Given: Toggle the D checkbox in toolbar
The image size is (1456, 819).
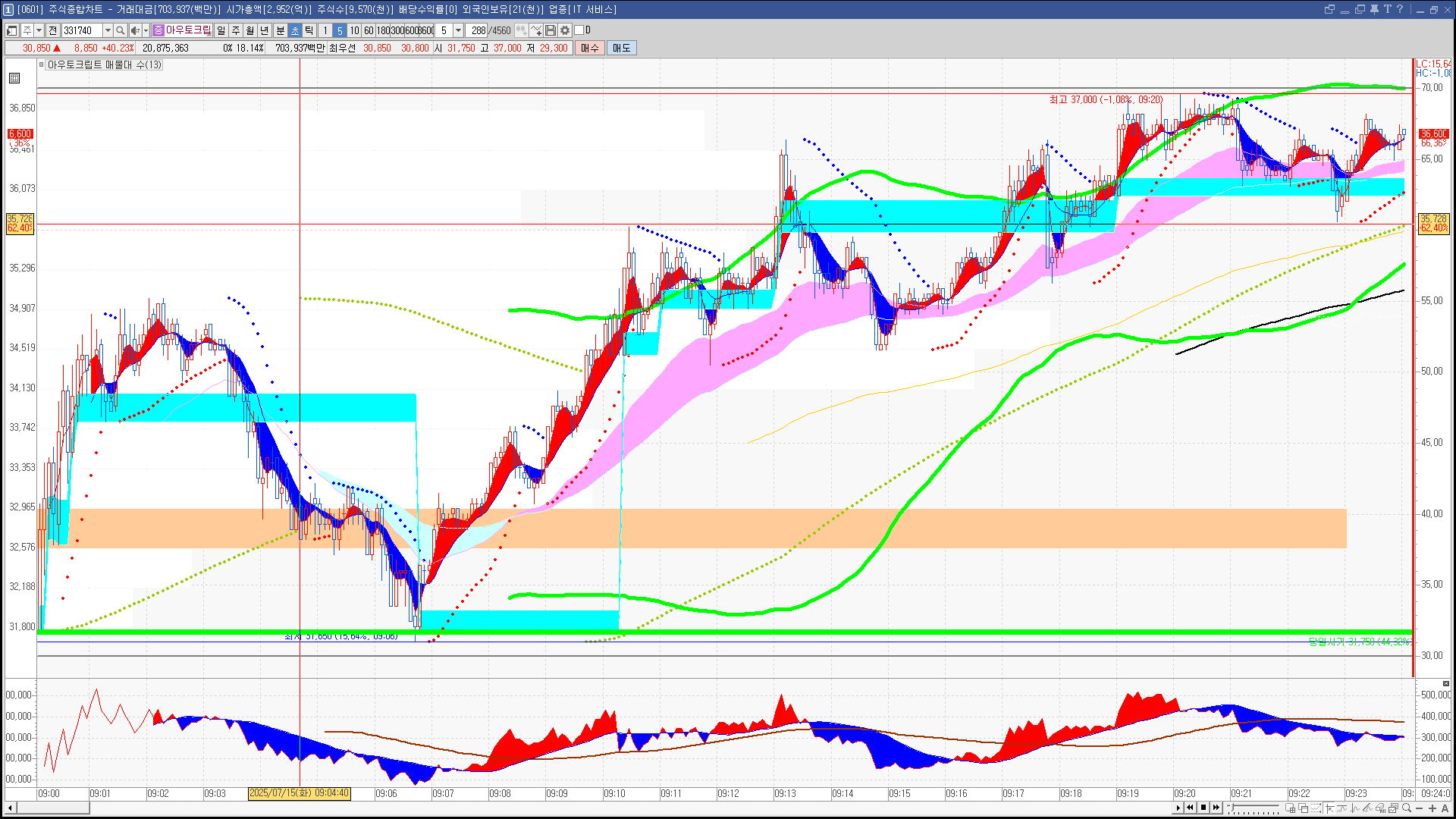Looking at the screenshot, I should [579, 30].
